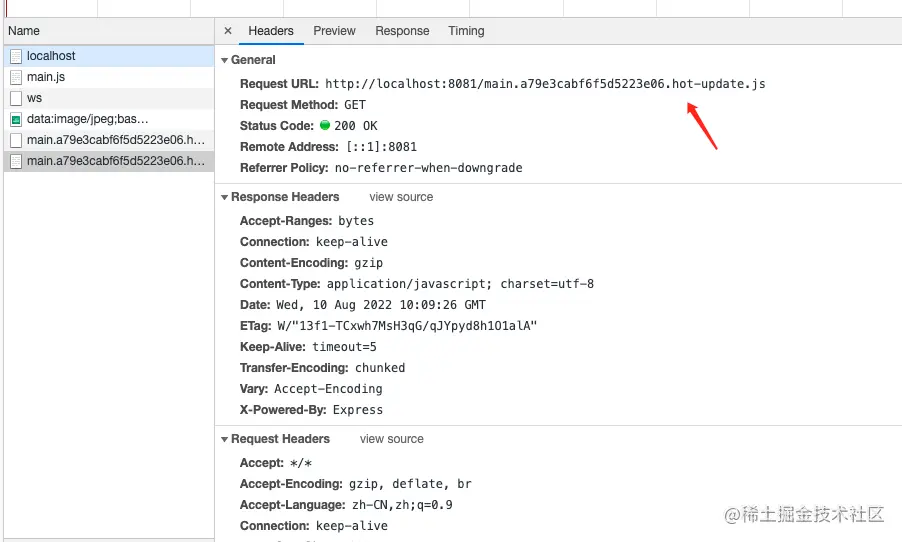Click view source for Response Headers
The image size is (902, 542).
401,197
